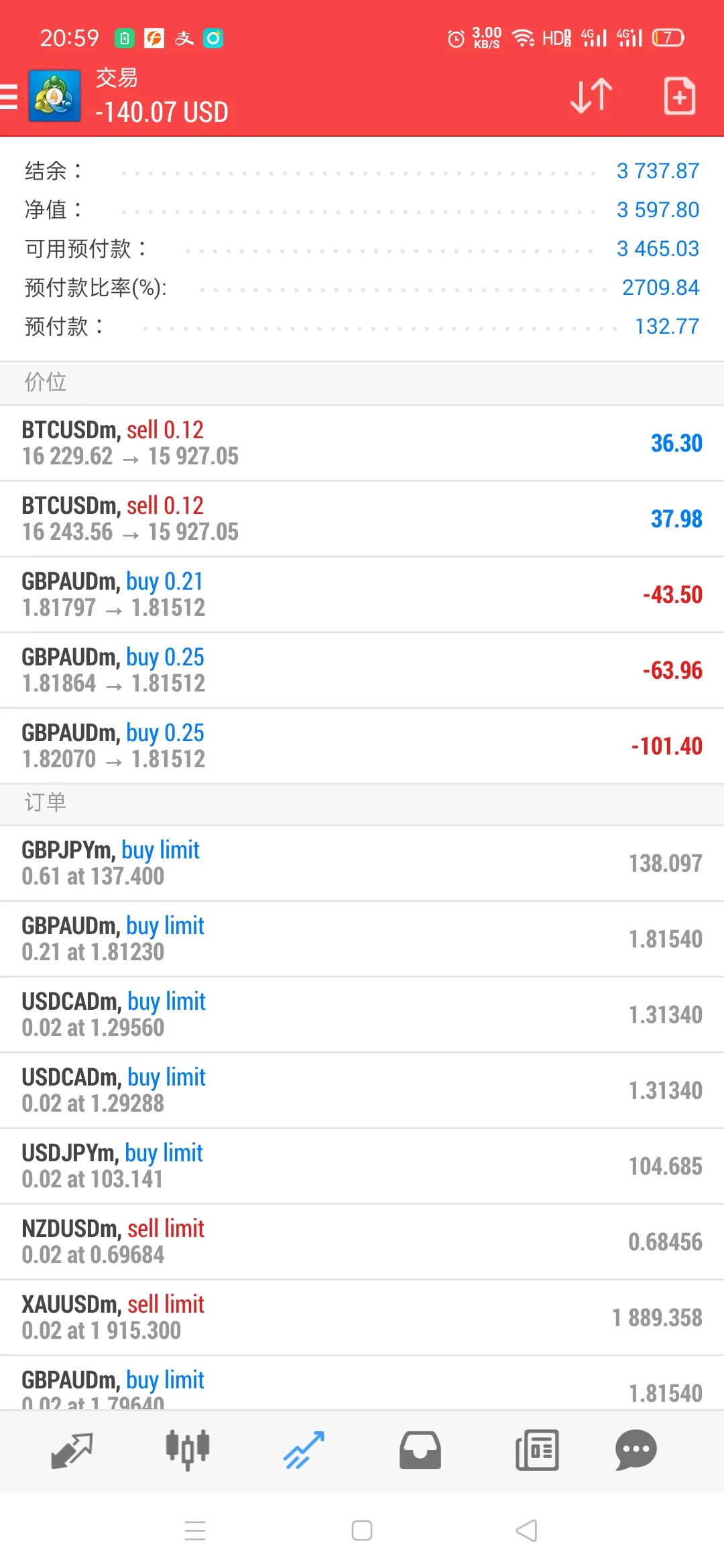
Task: Select BTCUSDm sell position with 37.98 profit
Action: point(362,519)
